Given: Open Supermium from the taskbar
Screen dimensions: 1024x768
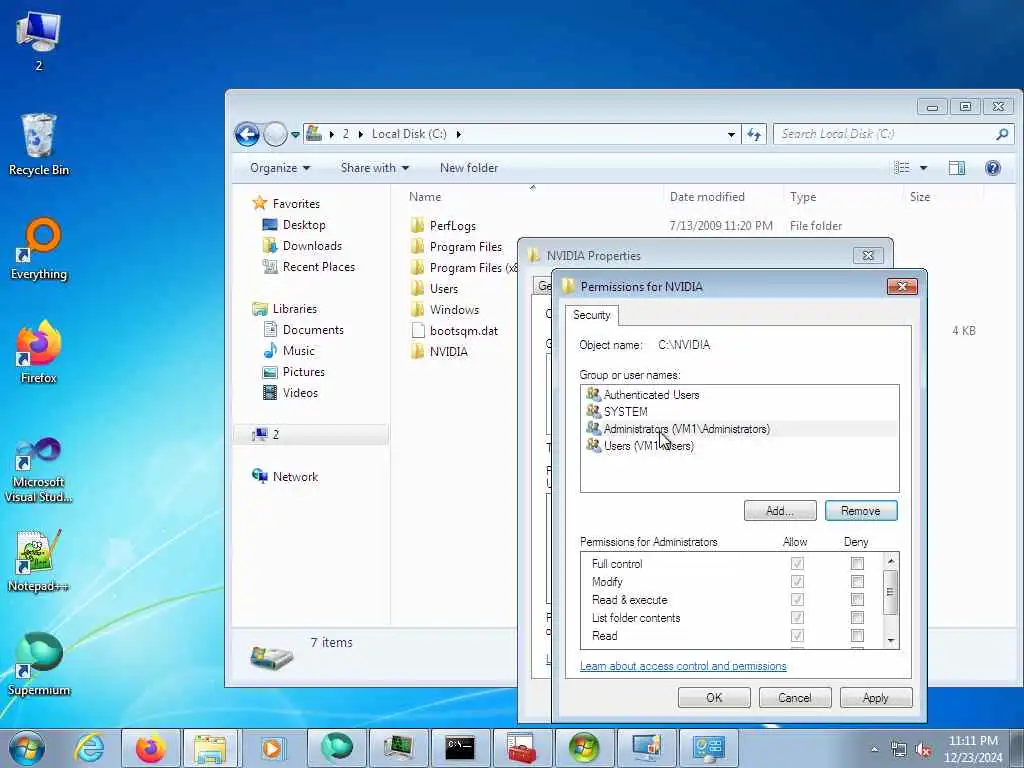Looking at the screenshot, I should (x=336, y=748).
